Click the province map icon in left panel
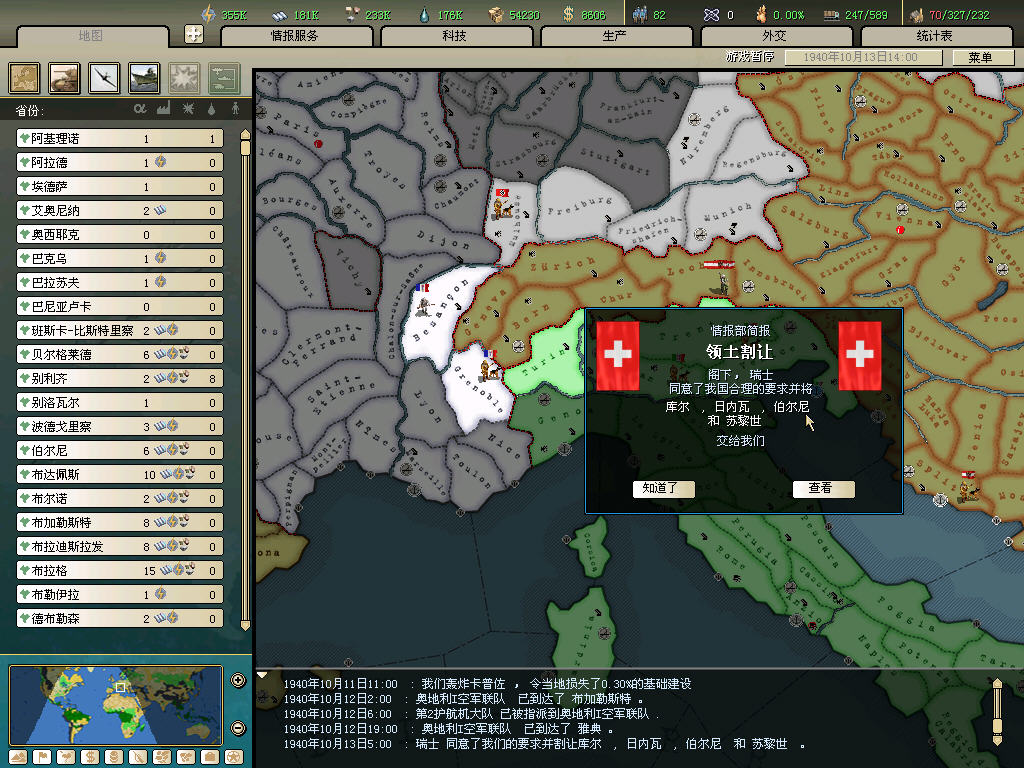1024x768 pixels. 25,78
